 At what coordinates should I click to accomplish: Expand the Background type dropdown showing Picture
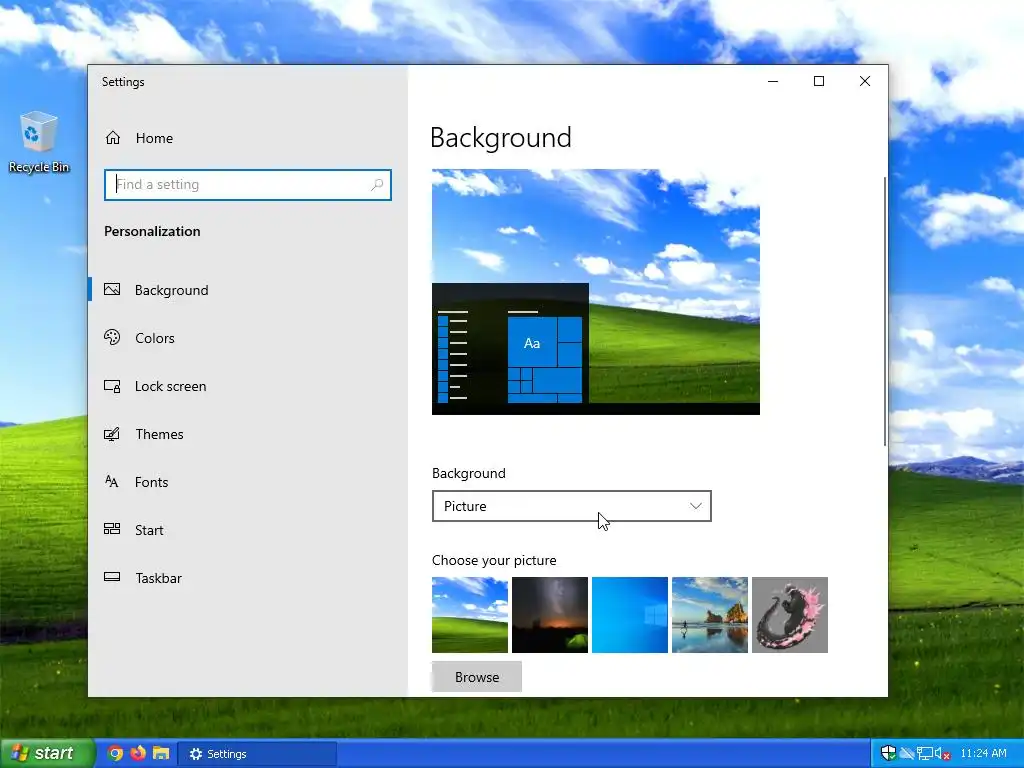coord(571,506)
